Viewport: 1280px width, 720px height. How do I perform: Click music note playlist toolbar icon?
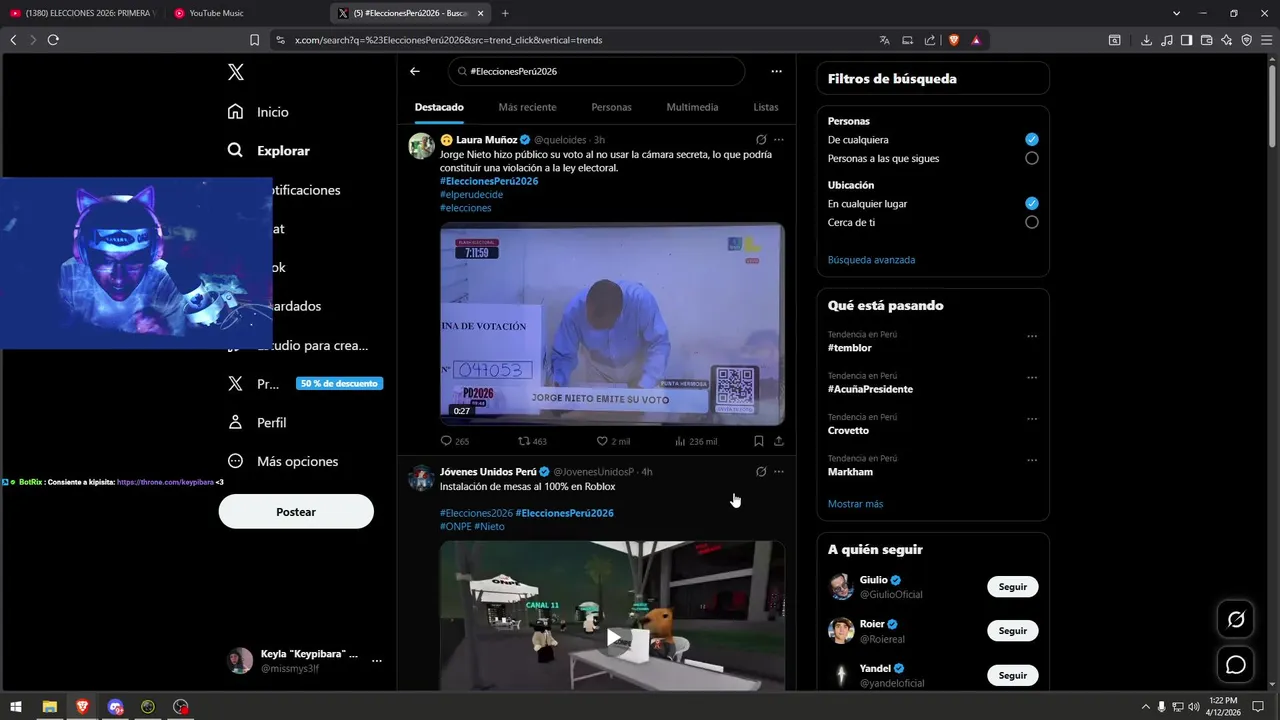pos(1166,40)
